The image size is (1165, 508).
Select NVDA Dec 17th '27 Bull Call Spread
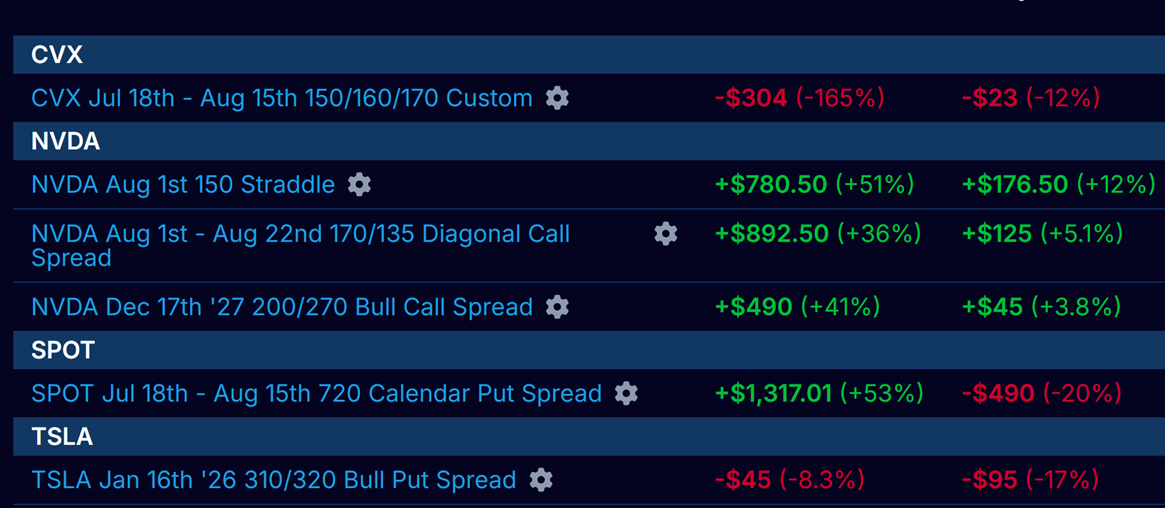tap(282, 307)
